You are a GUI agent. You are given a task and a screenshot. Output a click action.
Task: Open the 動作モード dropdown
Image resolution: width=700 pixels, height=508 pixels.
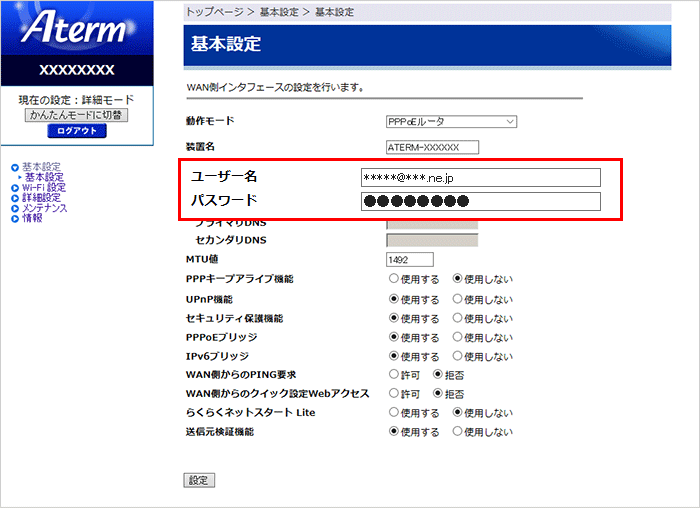tap(451, 122)
